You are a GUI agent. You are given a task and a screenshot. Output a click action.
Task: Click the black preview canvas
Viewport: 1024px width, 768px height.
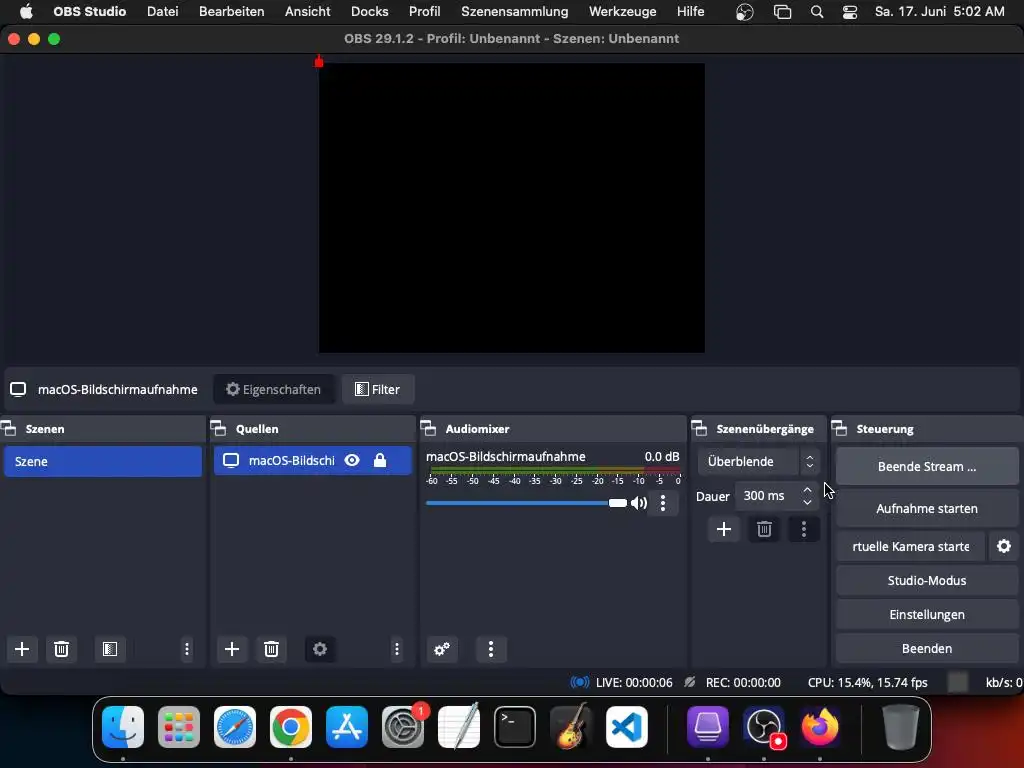pos(511,208)
